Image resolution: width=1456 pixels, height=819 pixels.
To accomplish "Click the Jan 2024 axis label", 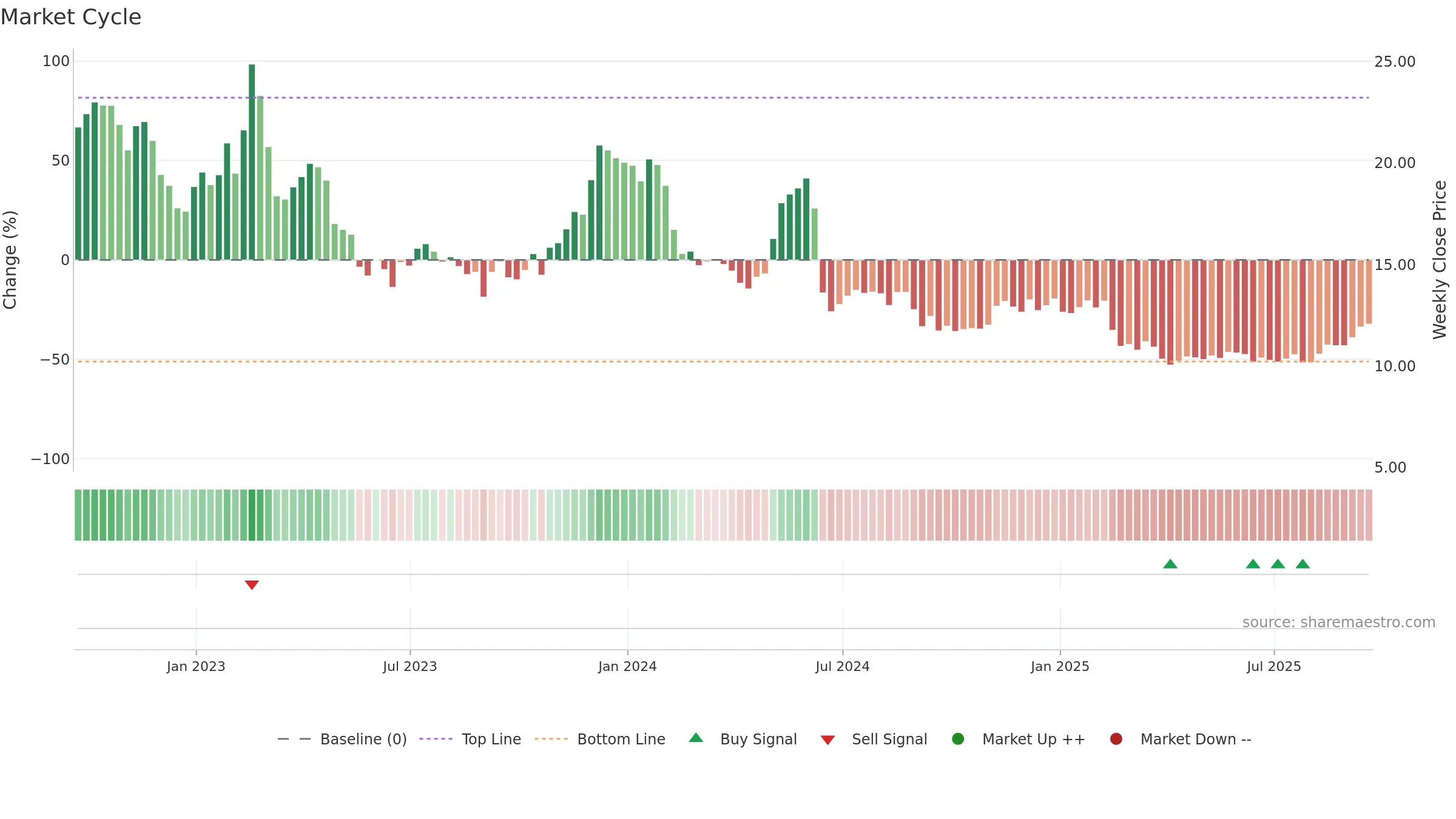I will coord(627,666).
